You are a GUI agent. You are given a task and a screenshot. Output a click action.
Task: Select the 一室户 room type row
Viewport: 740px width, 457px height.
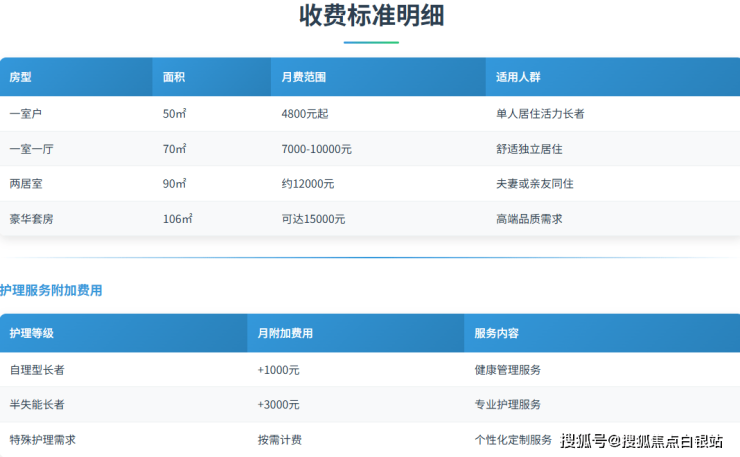point(26,114)
